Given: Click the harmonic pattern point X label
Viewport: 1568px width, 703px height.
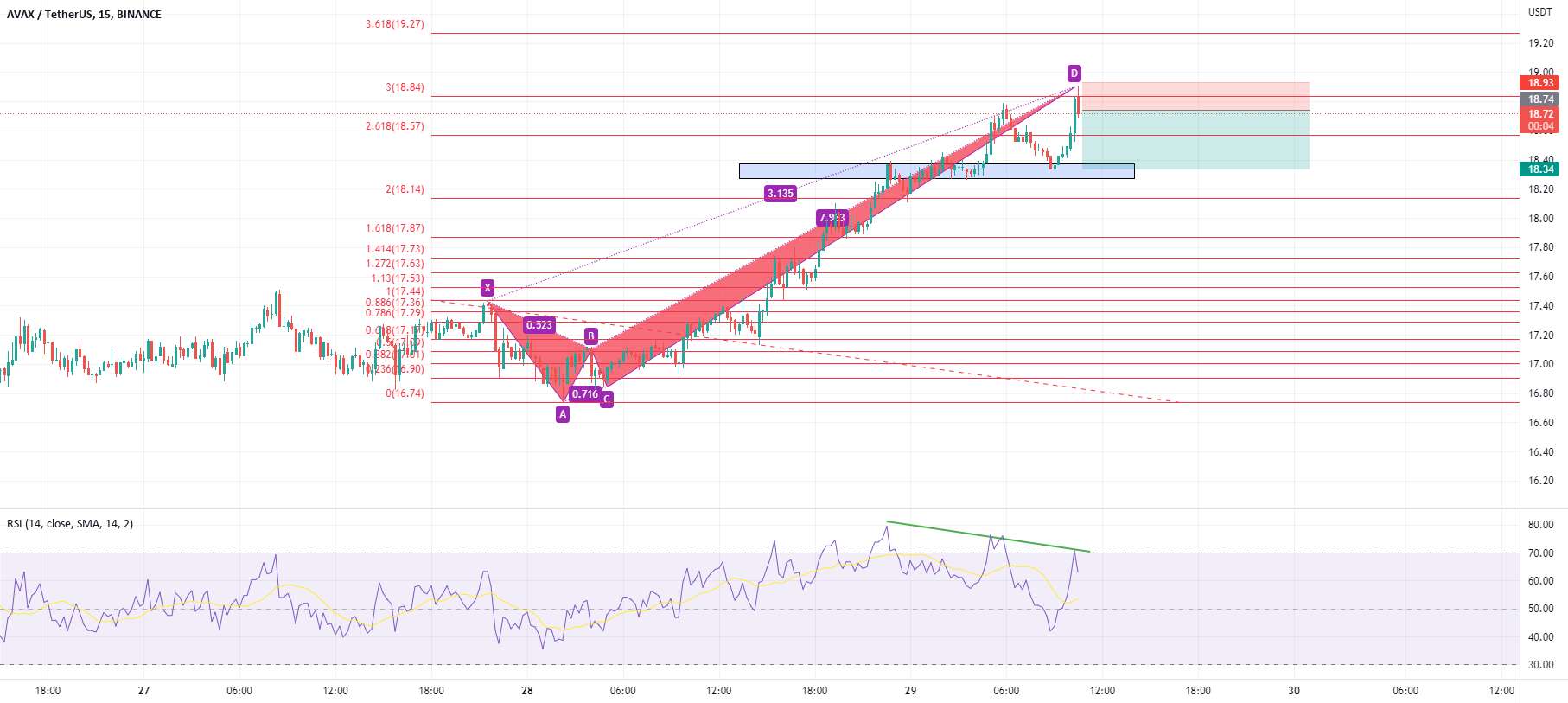Looking at the screenshot, I should [x=488, y=288].
